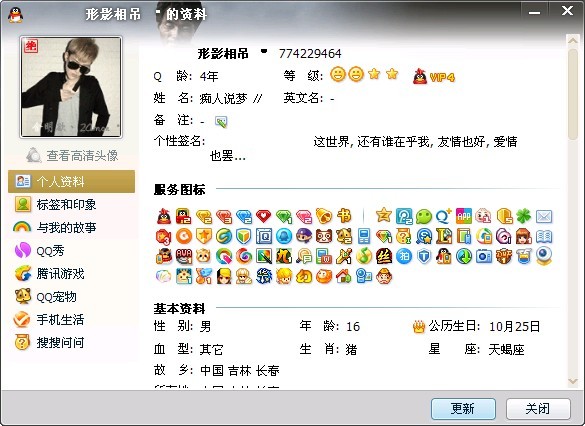This screenshot has width=585, height=426.
Task: Click the constellation value 天蝎座
Action: [x=506, y=350]
